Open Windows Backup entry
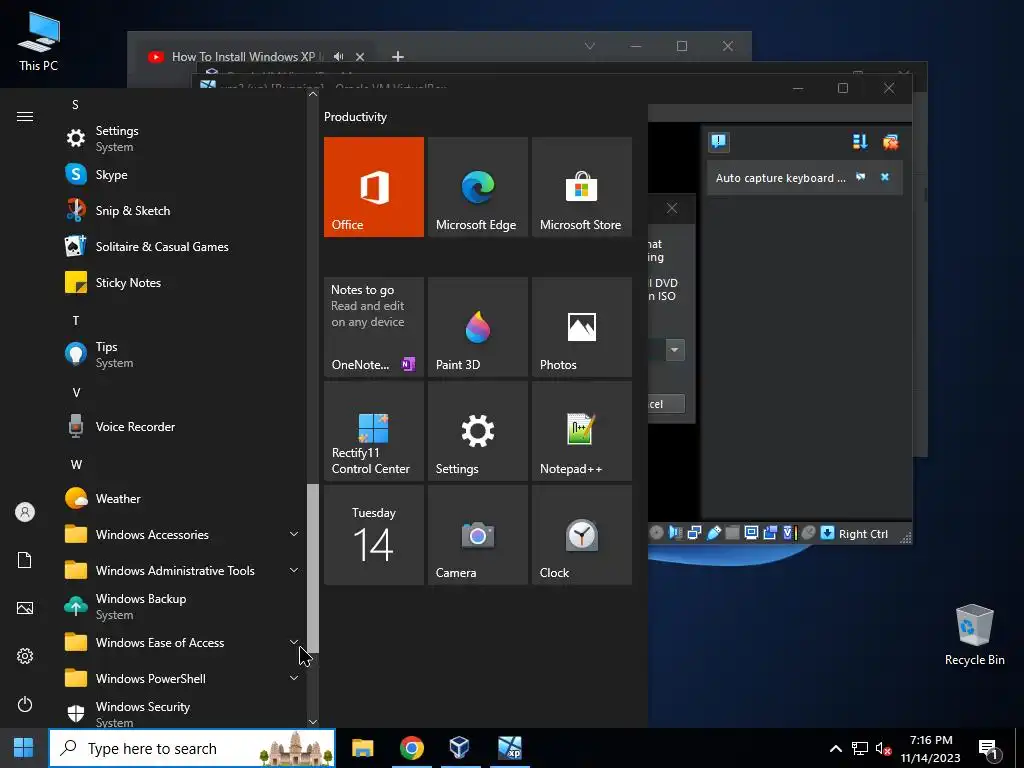Image resolution: width=1024 pixels, height=768 pixels. coord(183,606)
